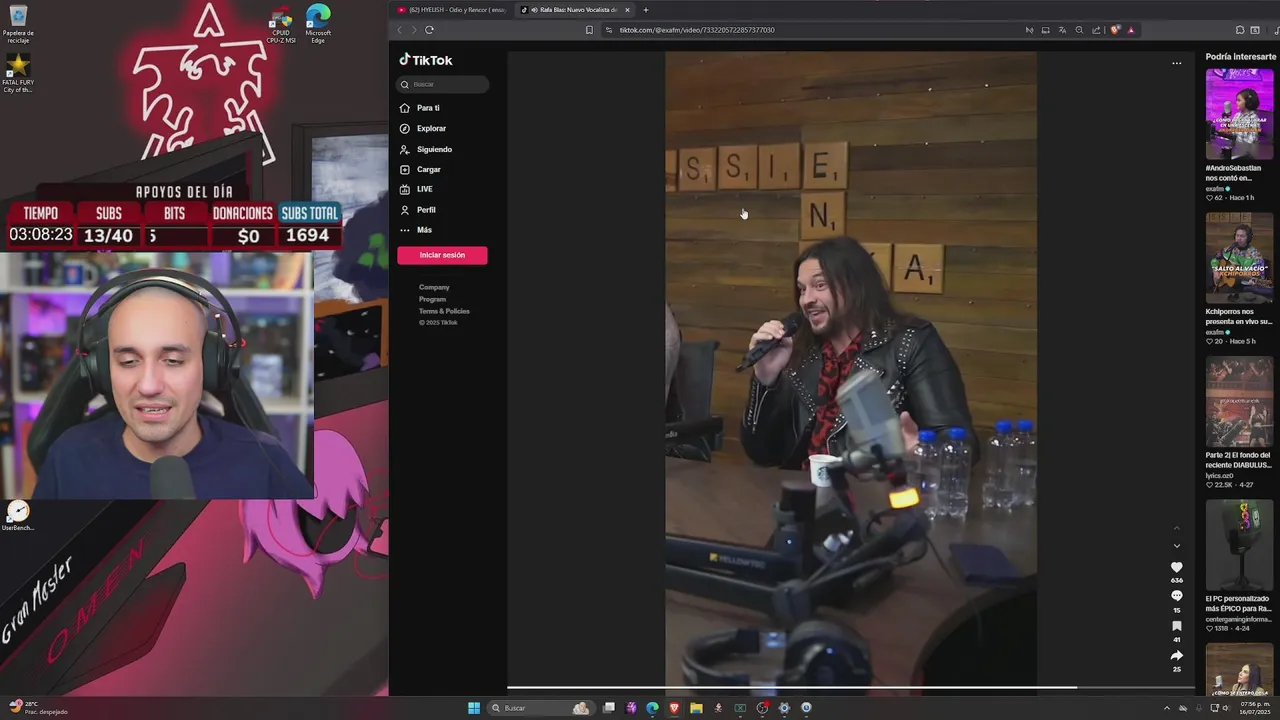Click the tiktok.com address URL

point(697,30)
